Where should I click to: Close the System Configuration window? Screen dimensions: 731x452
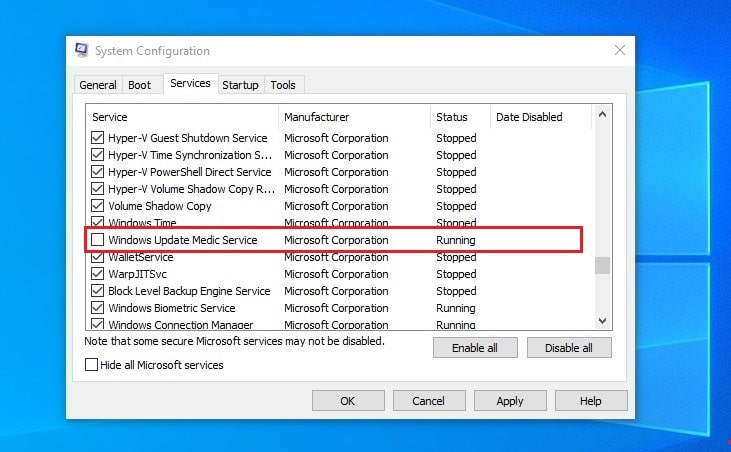620,50
